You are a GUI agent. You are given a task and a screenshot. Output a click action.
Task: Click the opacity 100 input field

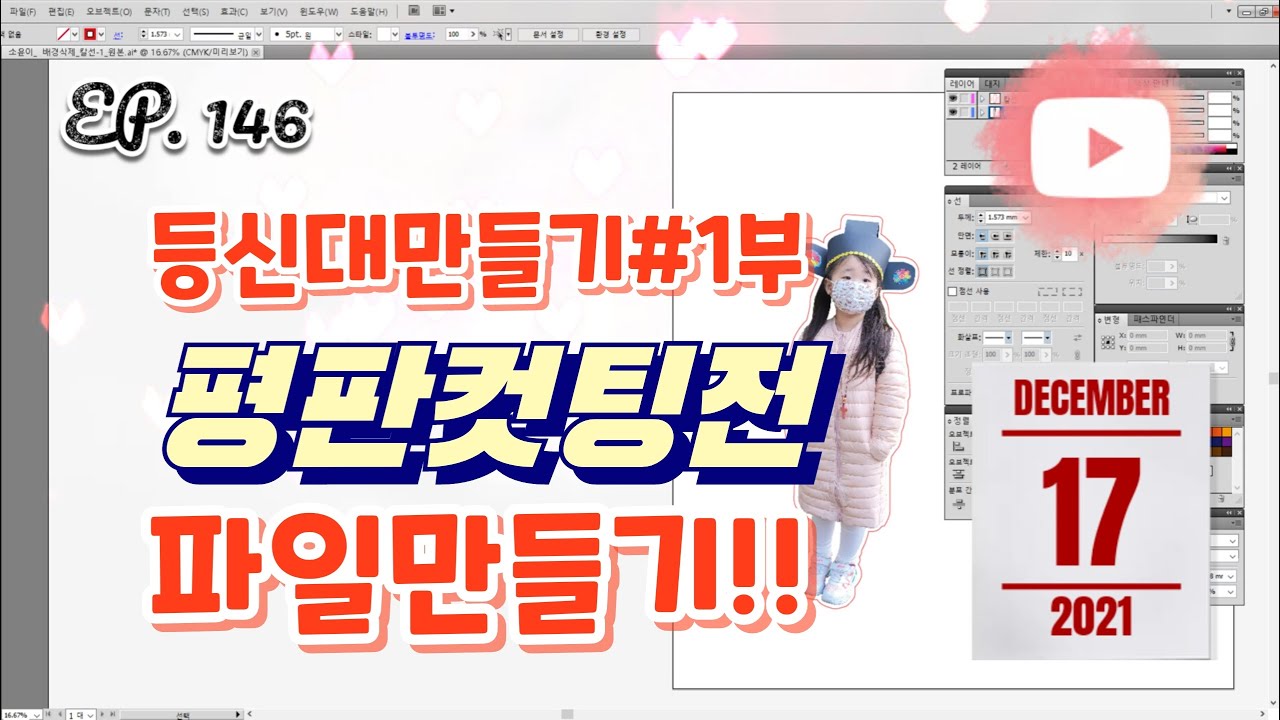tap(457, 34)
